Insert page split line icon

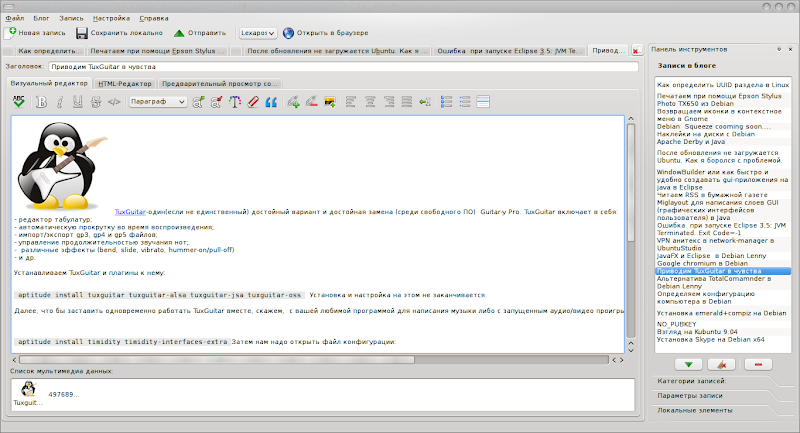click(483, 101)
